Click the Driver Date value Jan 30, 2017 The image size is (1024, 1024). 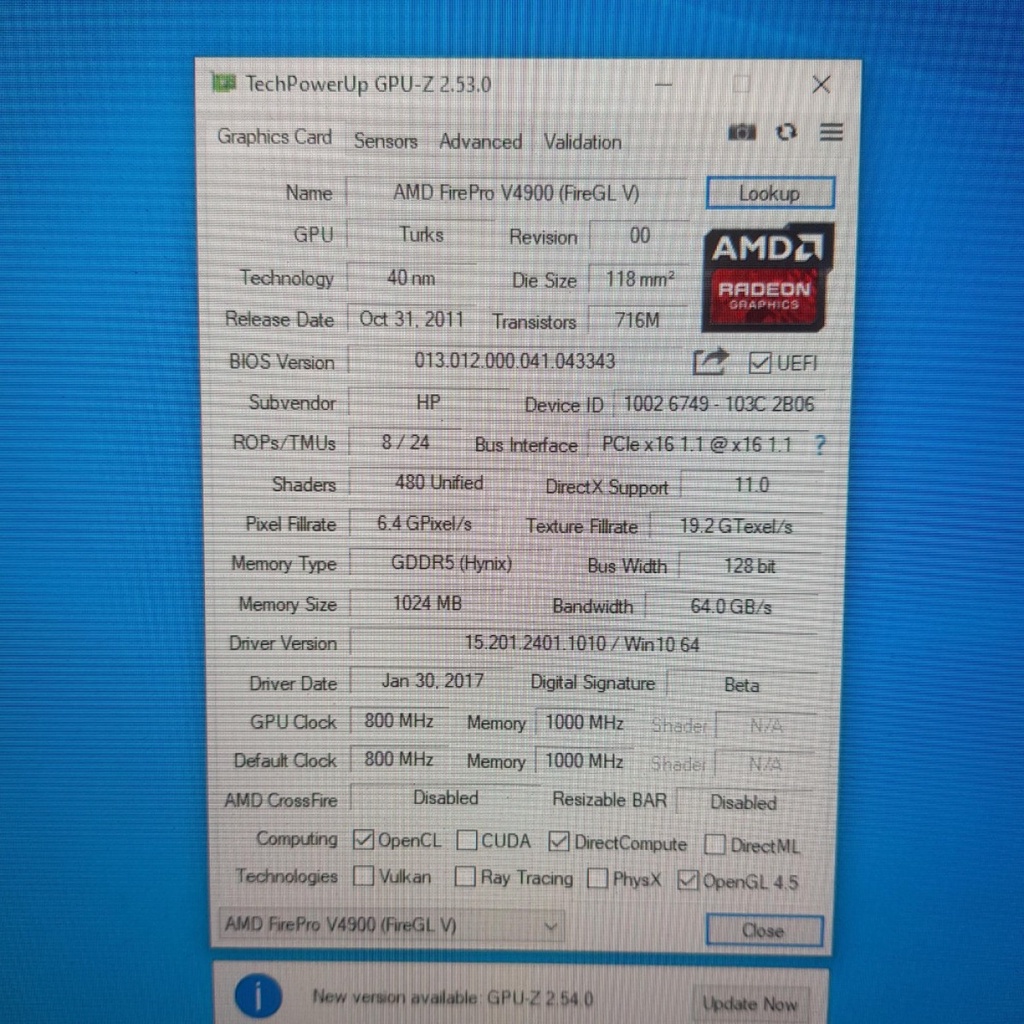[x=432, y=681]
